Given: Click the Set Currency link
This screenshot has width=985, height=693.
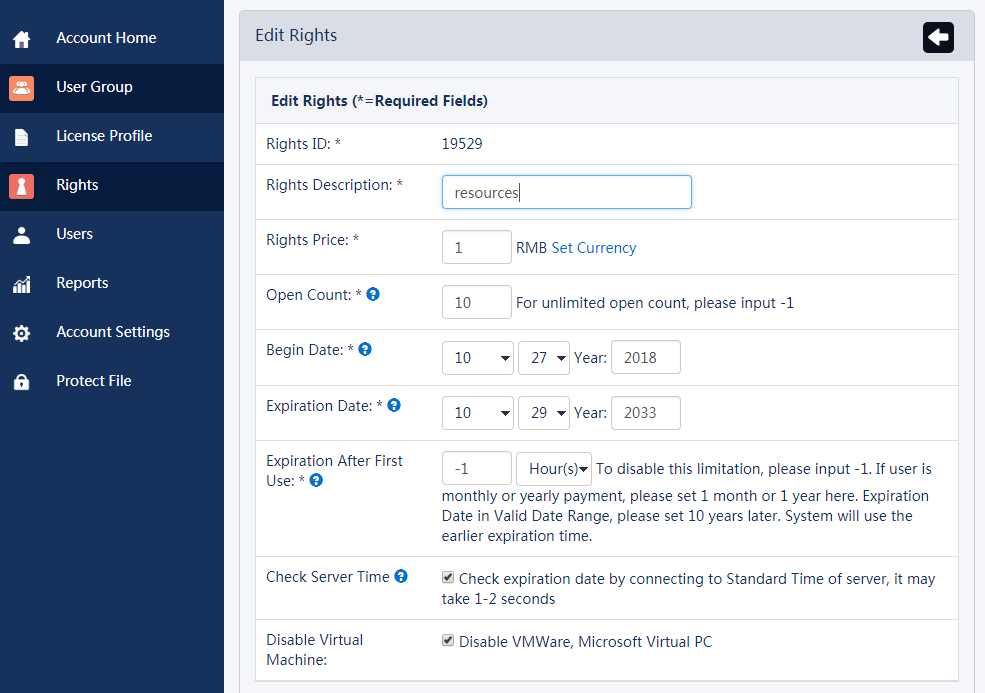Looking at the screenshot, I should [x=594, y=248].
